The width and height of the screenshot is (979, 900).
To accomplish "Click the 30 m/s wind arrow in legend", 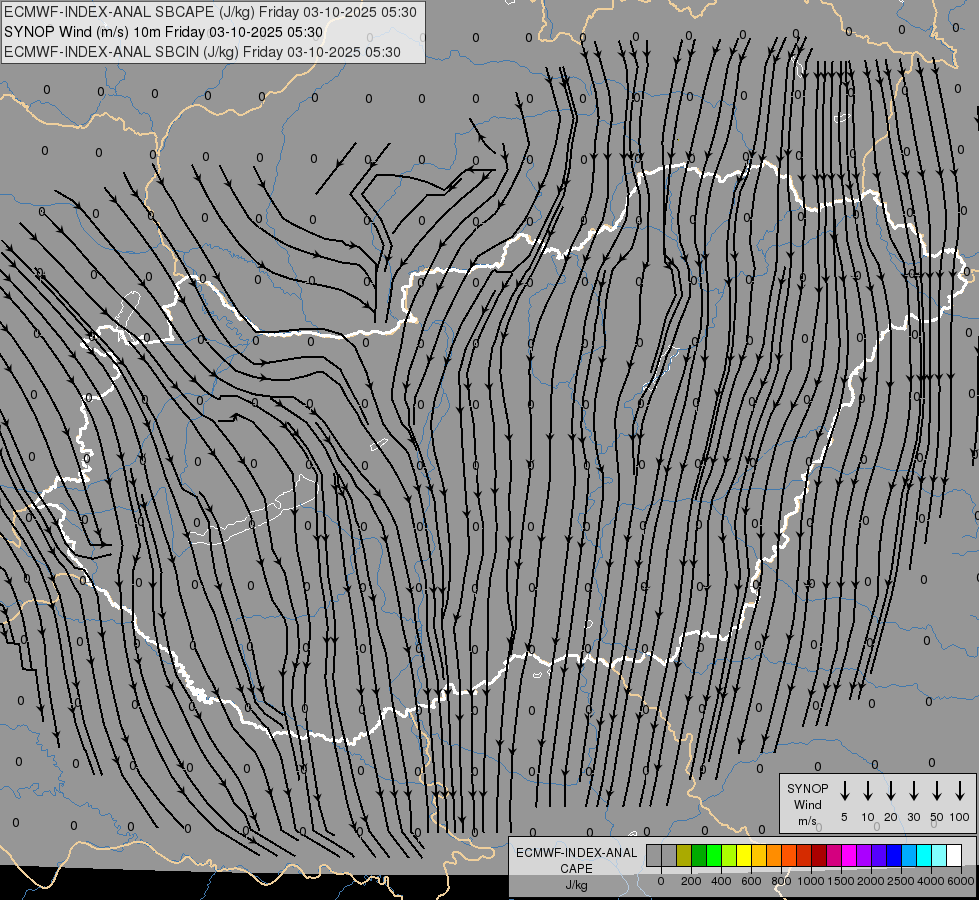I will pos(914,791).
